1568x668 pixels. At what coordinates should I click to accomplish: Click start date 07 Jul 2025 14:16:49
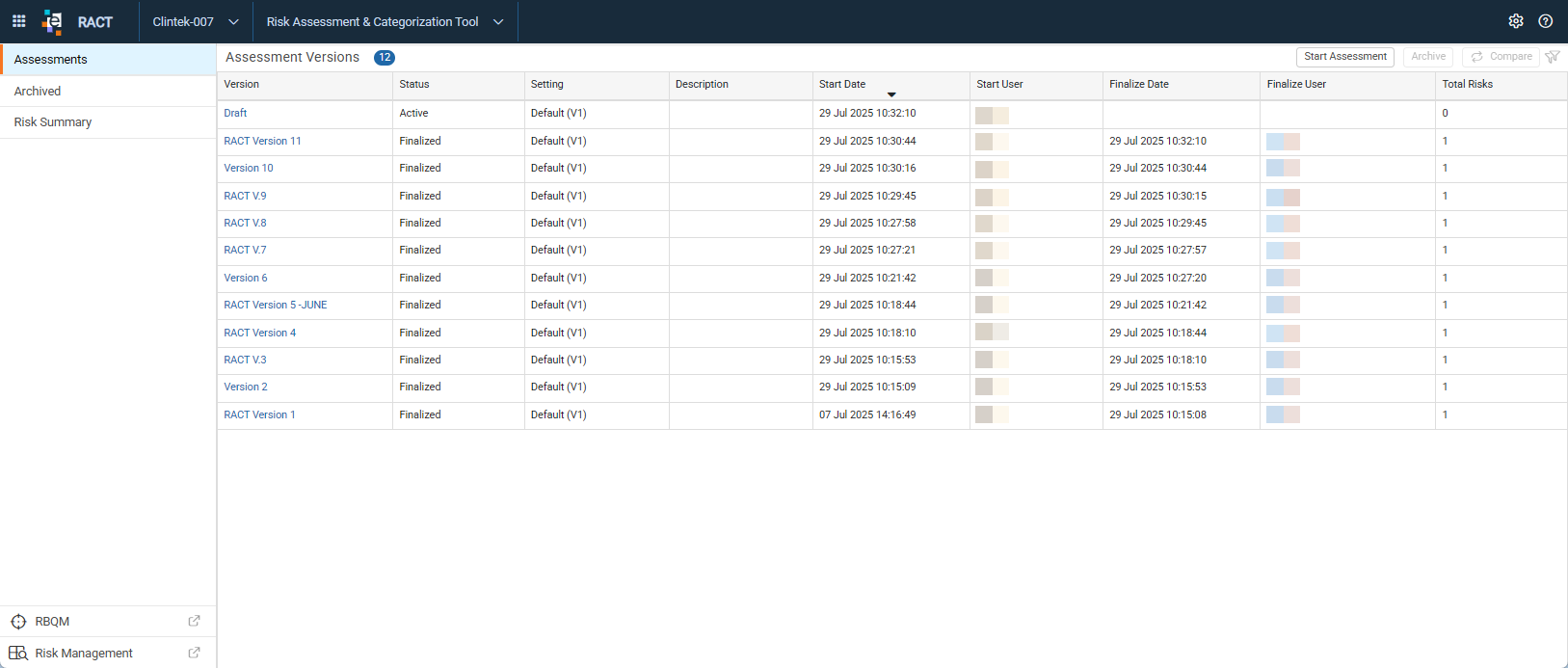[867, 415]
